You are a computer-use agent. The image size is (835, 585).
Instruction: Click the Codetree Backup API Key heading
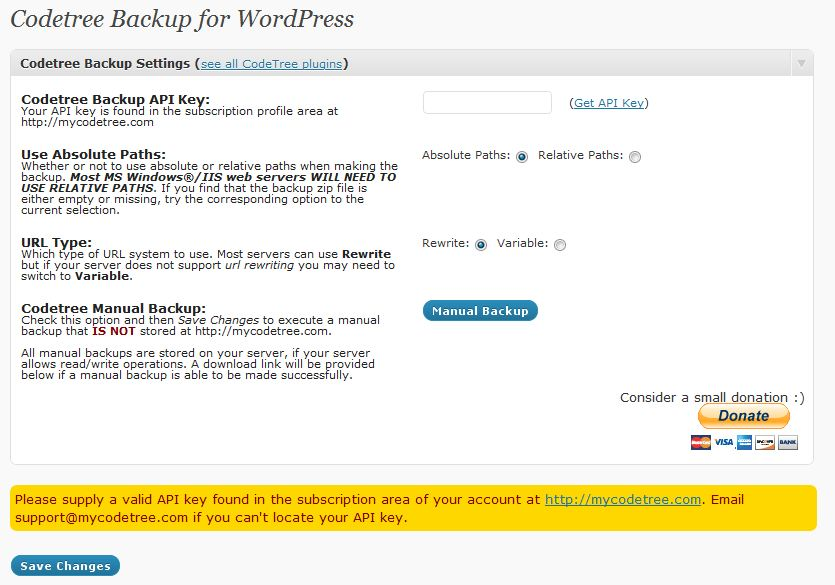(116, 100)
